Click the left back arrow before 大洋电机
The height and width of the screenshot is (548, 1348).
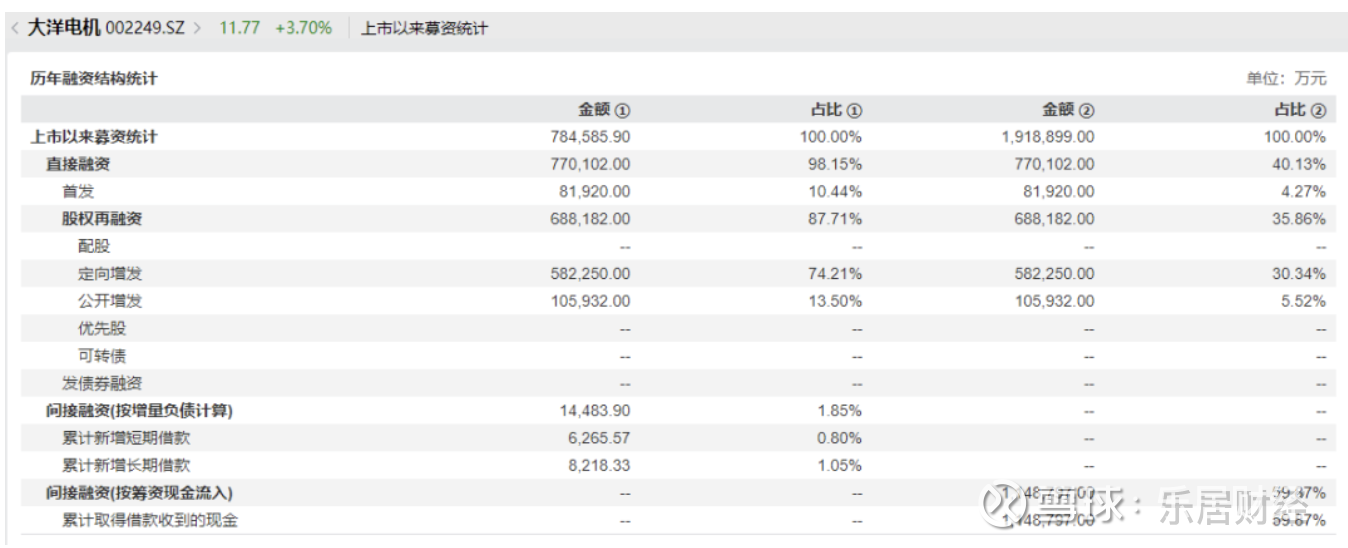click(14, 29)
